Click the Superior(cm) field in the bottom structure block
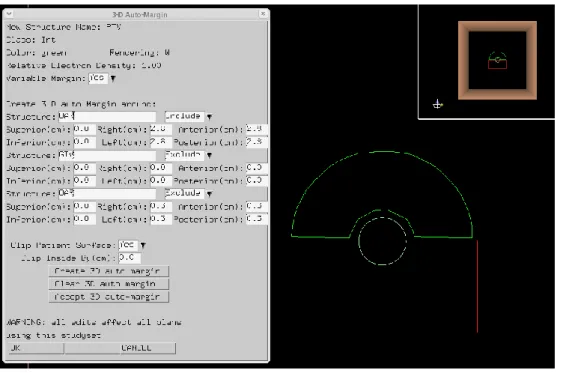Image resolution: width=563 pixels, height=373 pixels. (84, 206)
